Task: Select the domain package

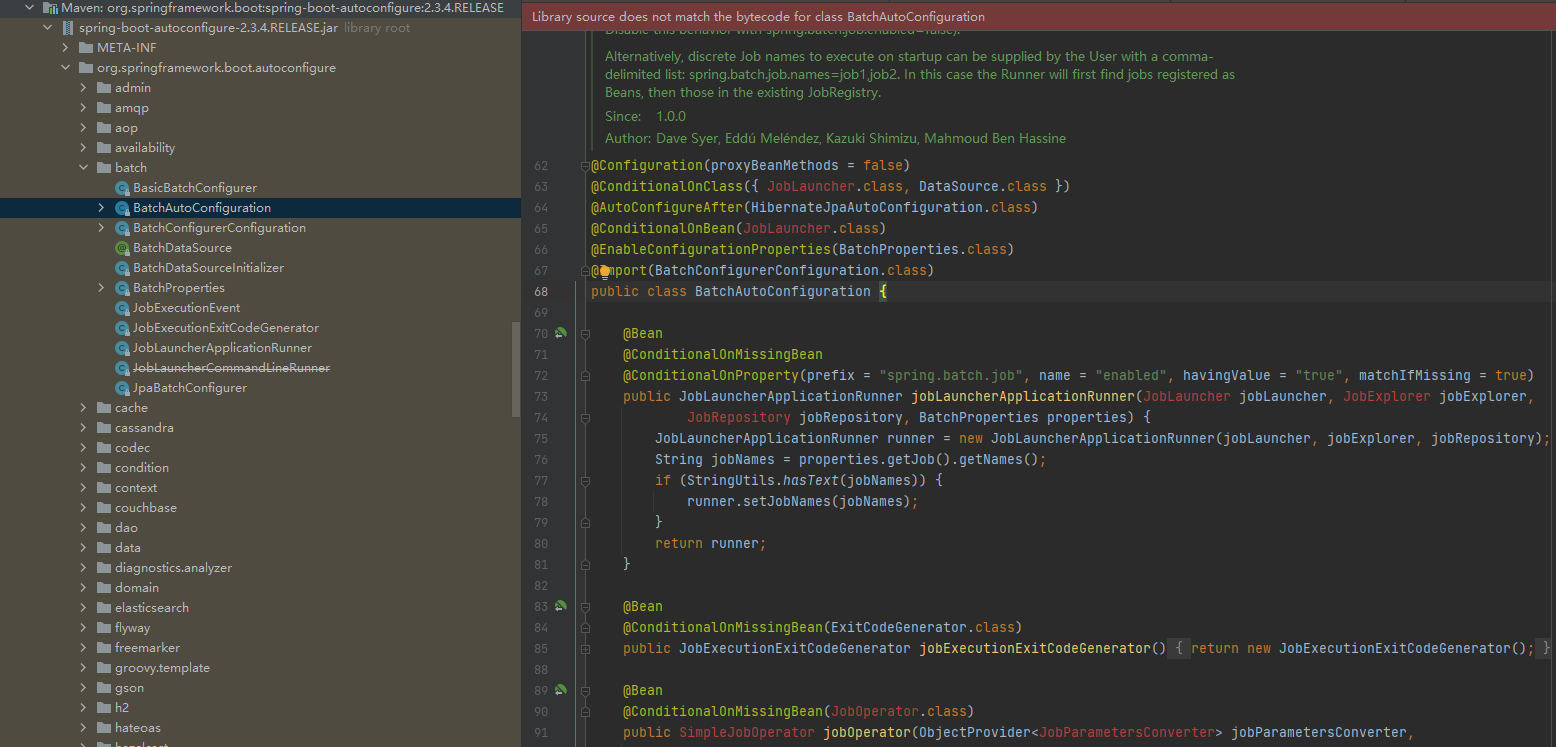Action: click(137, 588)
